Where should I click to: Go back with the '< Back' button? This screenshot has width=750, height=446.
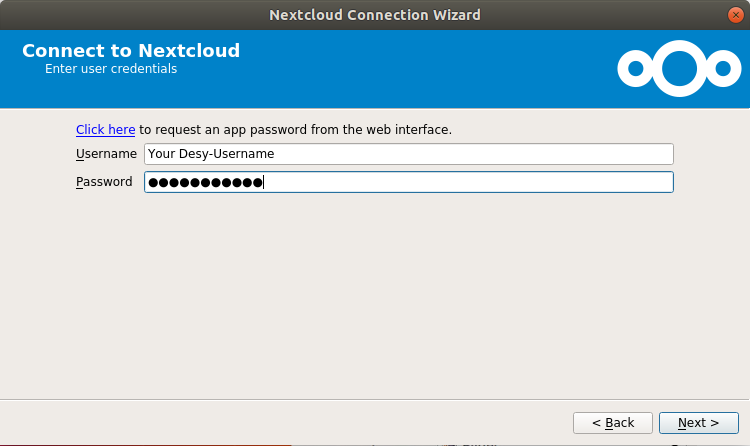(613, 423)
